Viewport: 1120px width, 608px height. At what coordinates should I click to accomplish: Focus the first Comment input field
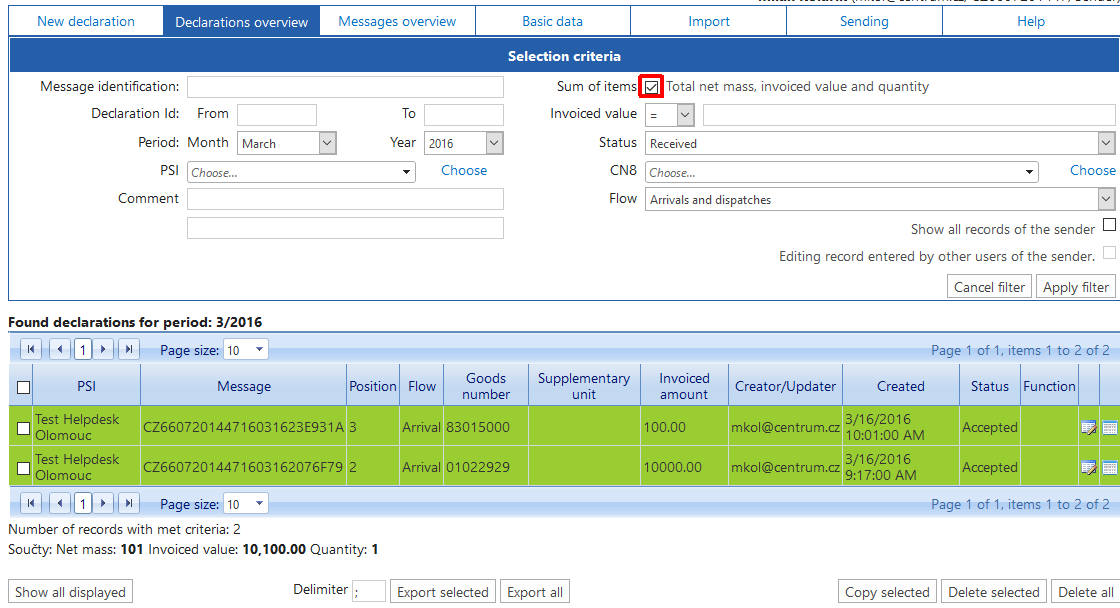pos(345,199)
